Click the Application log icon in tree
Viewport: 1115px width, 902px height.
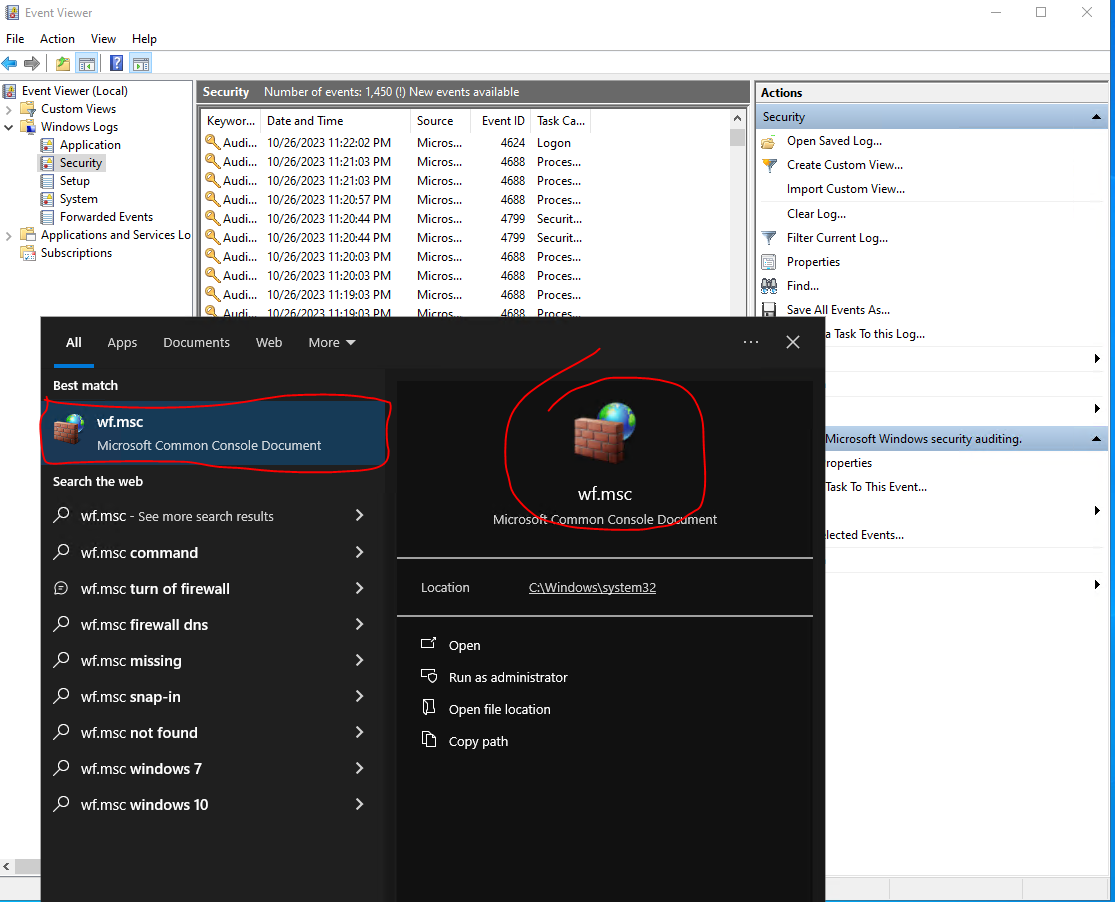(x=48, y=145)
